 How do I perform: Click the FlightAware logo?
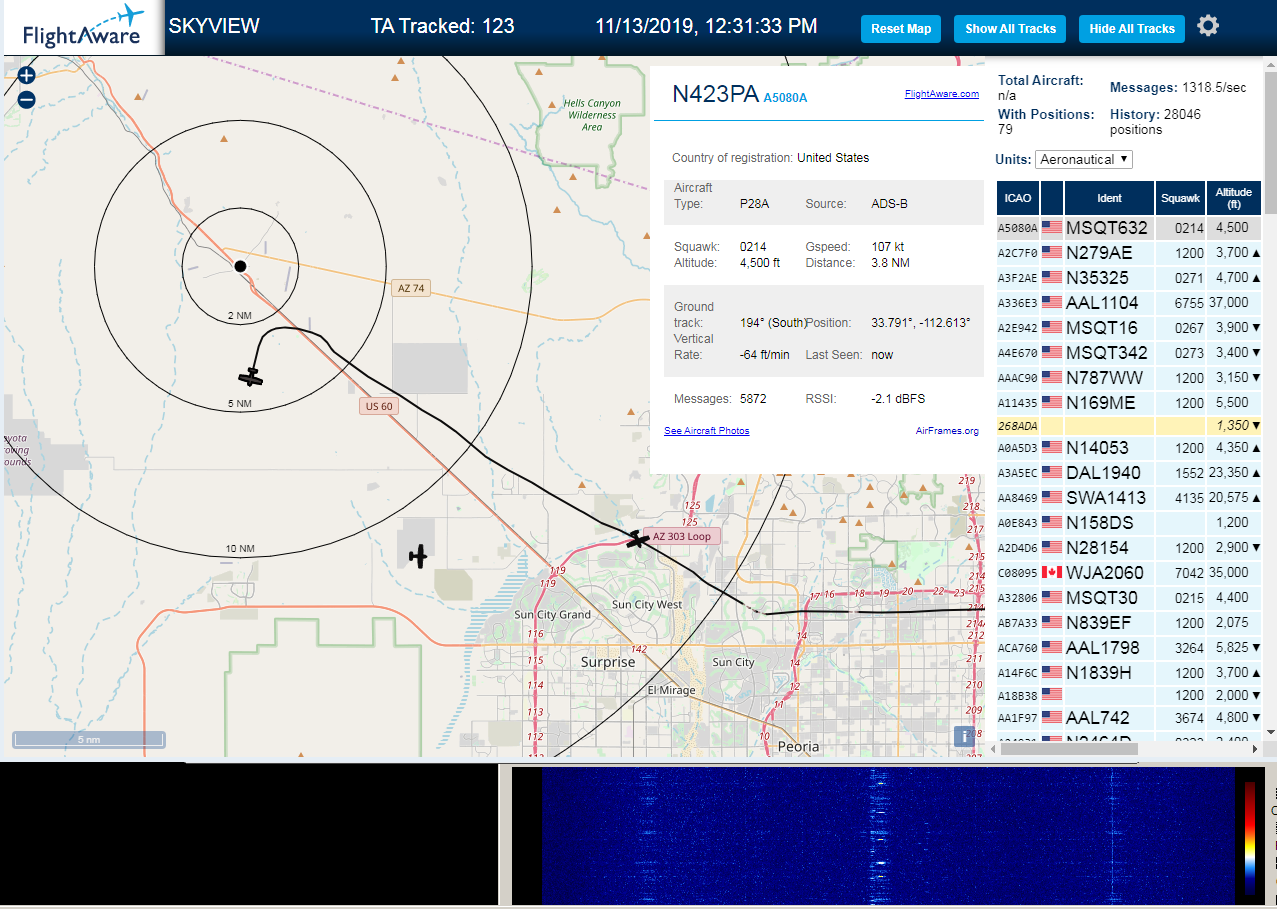pyautogui.click(x=82, y=28)
